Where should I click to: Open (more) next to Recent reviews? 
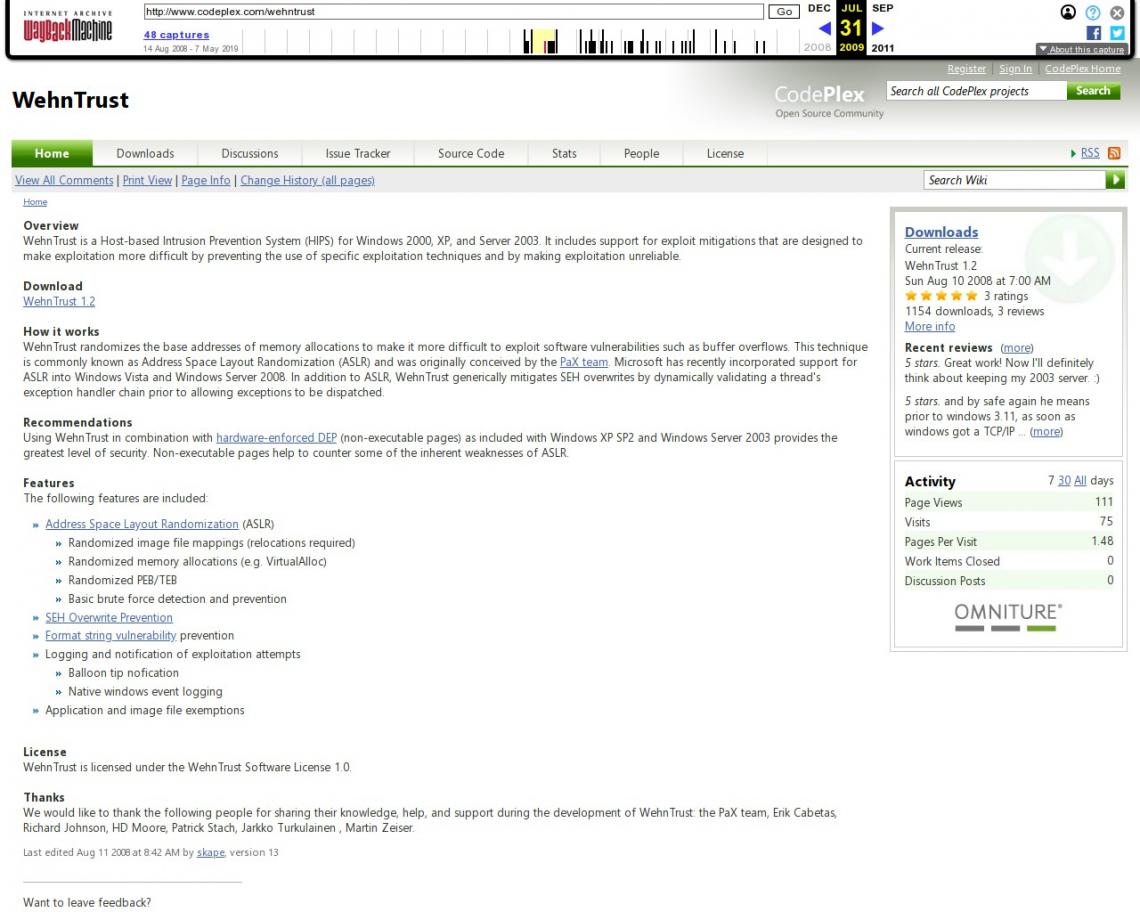[1016, 348]
